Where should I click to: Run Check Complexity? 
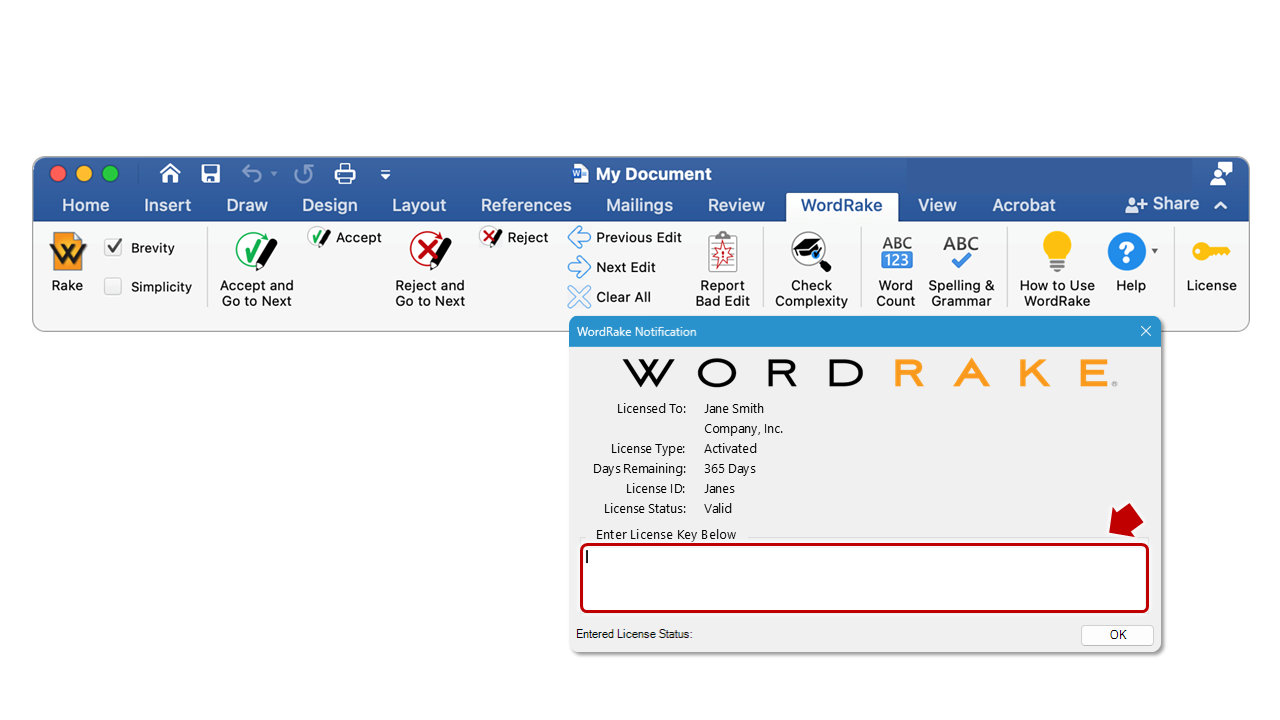(x=811, y=270)
